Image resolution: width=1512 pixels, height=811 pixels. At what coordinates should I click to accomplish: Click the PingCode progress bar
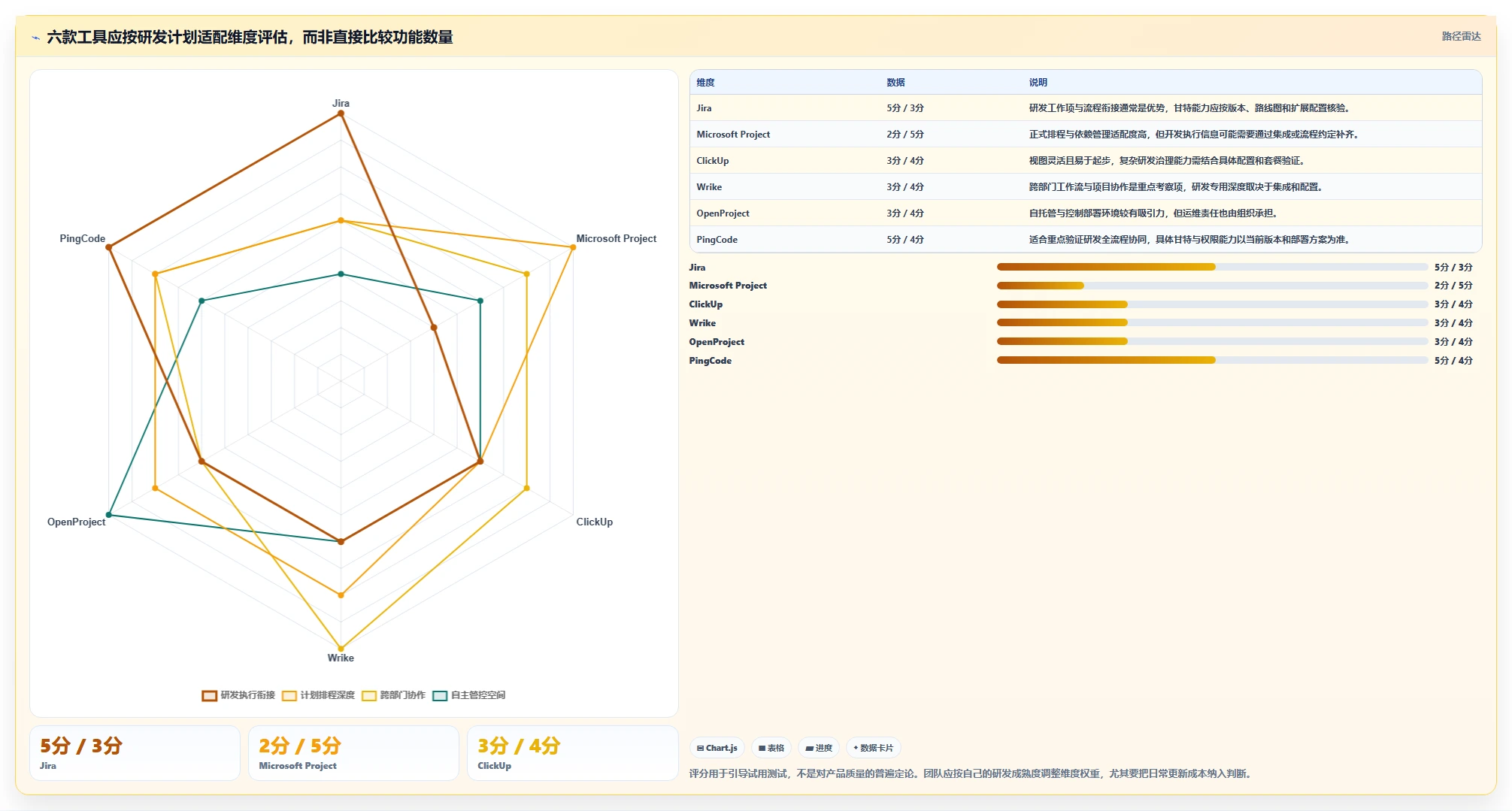tap(1212, 360)
